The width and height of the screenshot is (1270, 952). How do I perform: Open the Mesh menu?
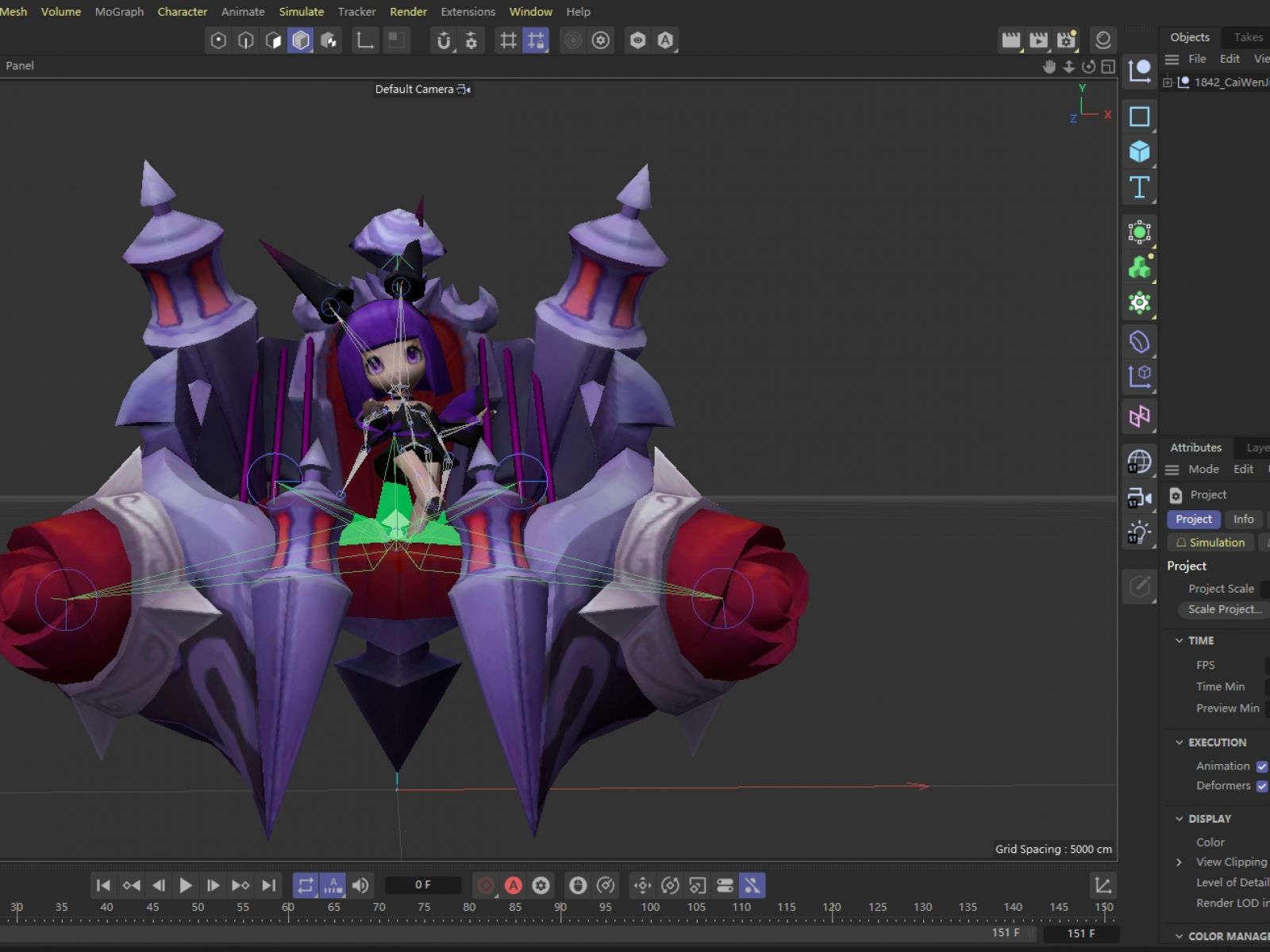13,12
